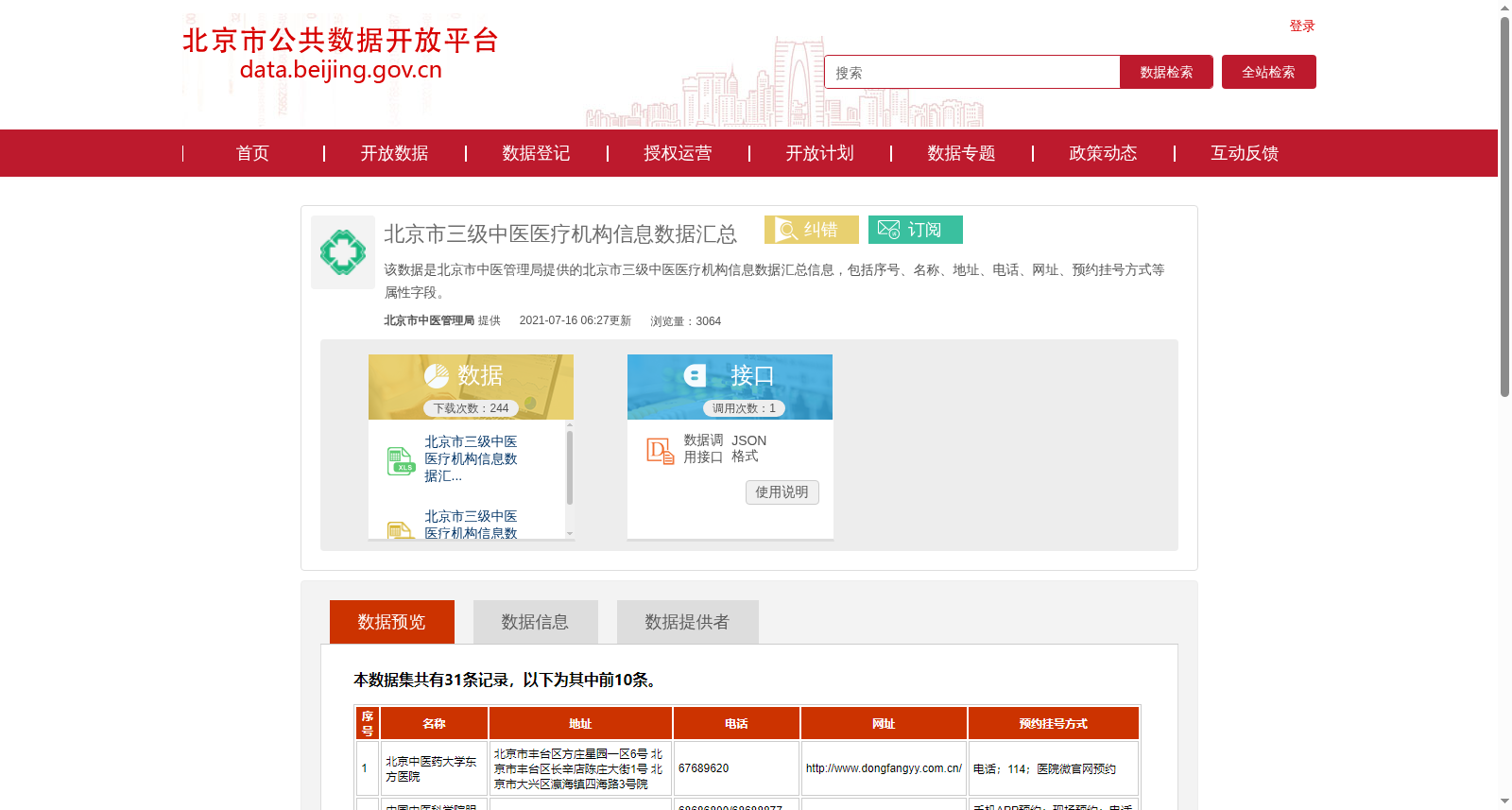This screenshot has width=1512, height=810.
Task: Click the green medical cross dataset icon
Action: [x=343, y=252]
